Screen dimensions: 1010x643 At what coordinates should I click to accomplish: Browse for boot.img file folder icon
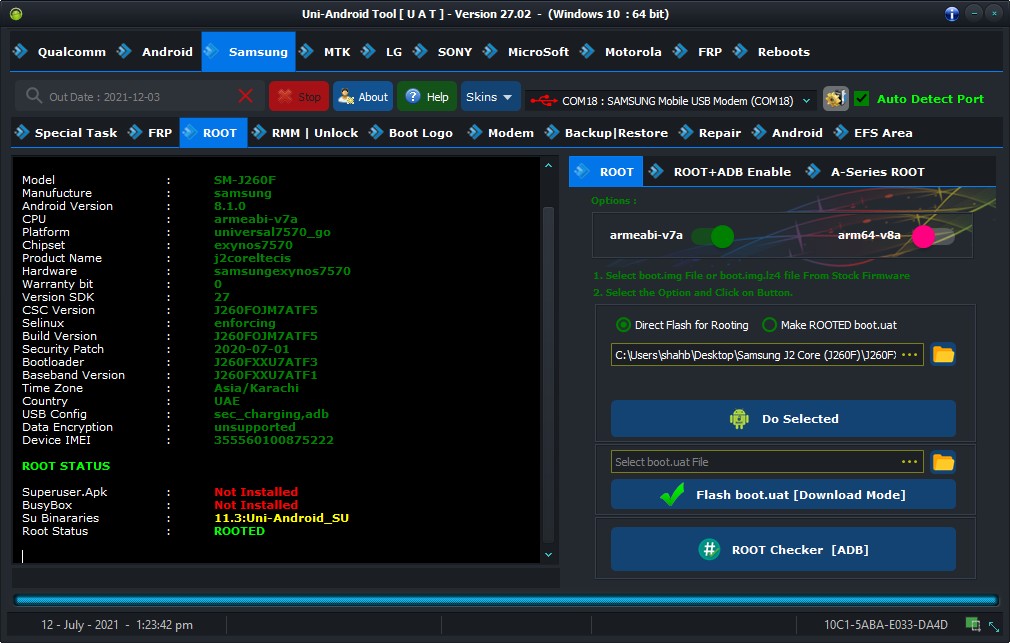tap(943, 354)
